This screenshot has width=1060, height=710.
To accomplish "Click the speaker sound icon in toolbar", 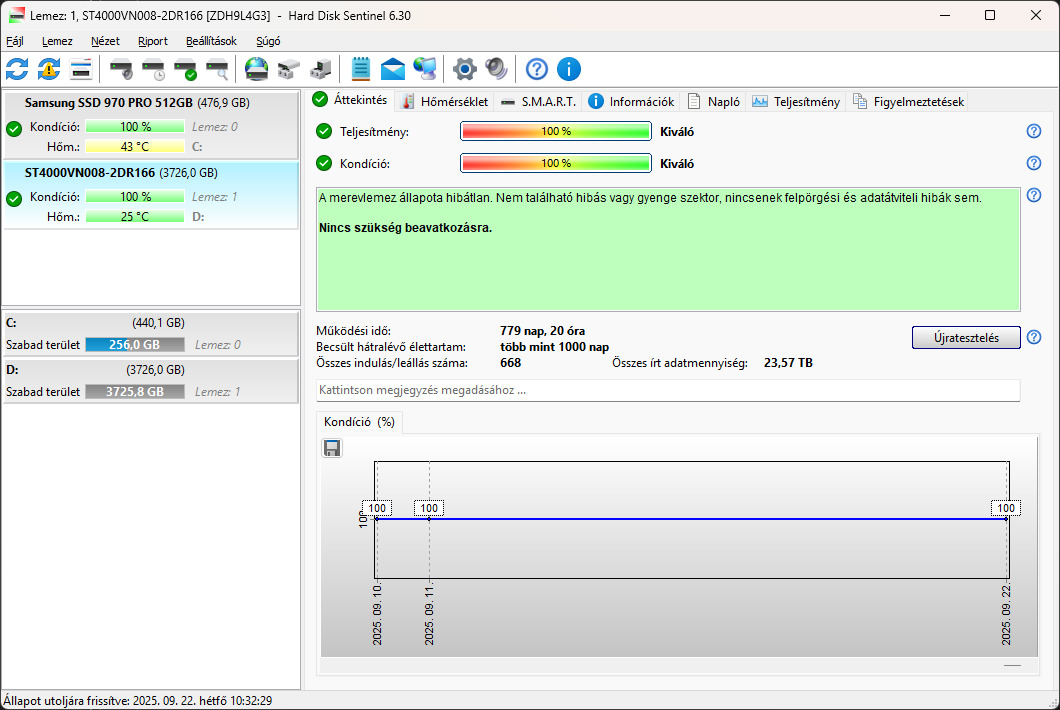I will click(496, 69).
